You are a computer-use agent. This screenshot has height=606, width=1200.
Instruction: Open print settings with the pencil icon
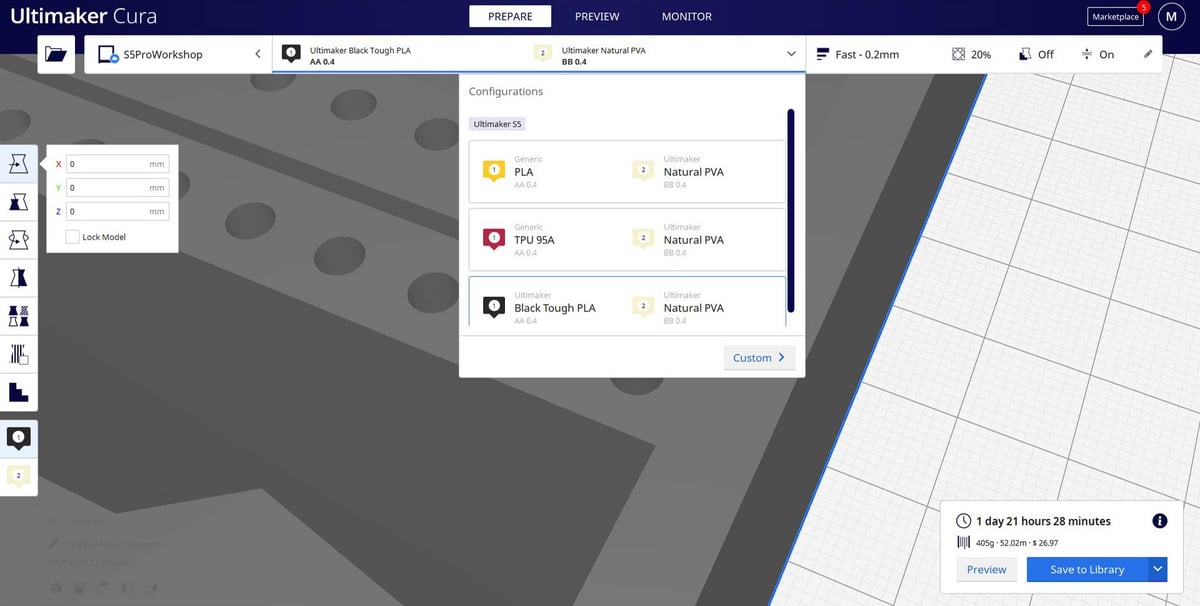[1147, 54]
